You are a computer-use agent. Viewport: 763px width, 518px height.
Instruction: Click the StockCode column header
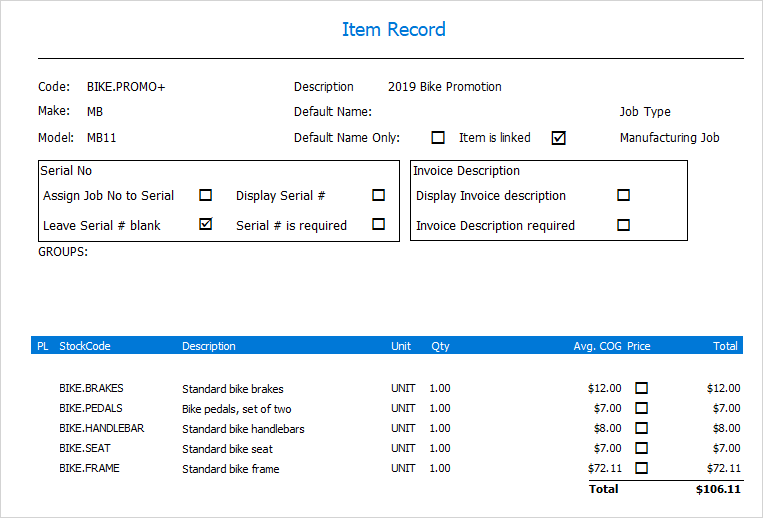tap(85, 346)
